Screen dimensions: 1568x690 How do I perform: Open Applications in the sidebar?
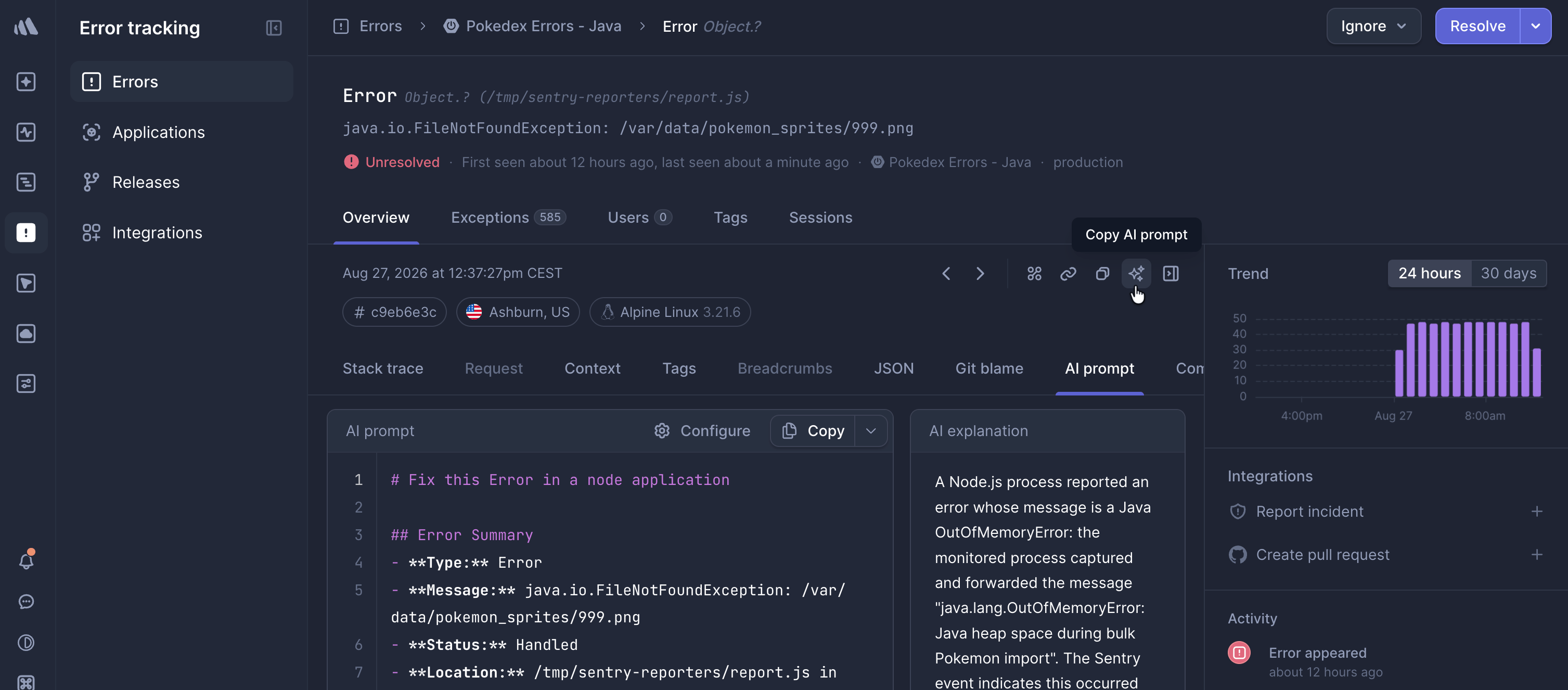[182, 132]
